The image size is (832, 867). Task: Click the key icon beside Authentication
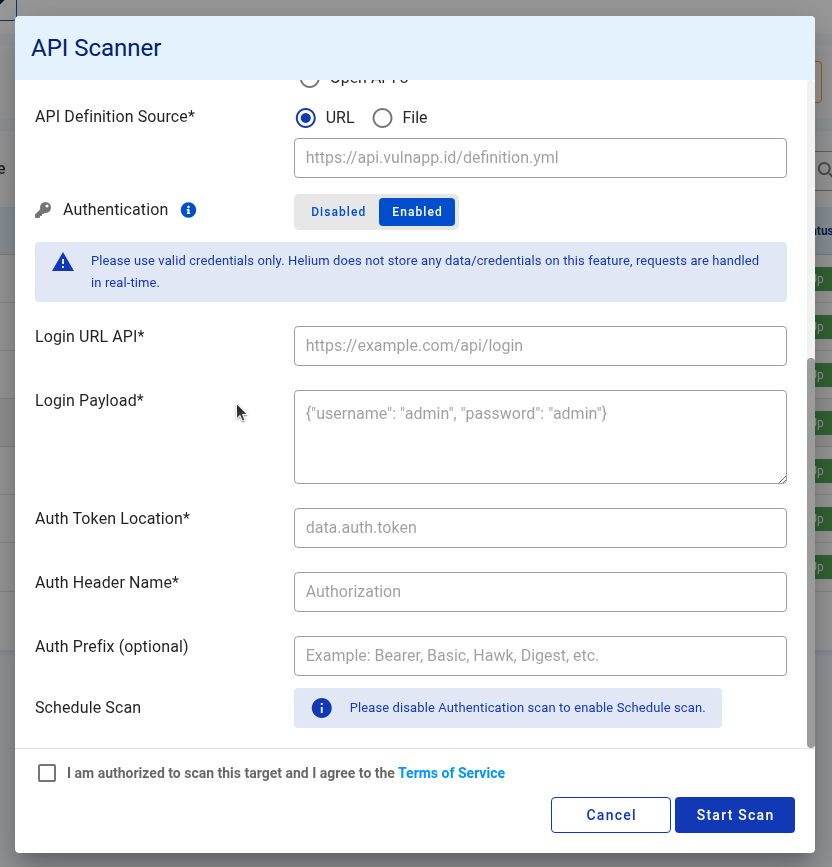point(43,210)
